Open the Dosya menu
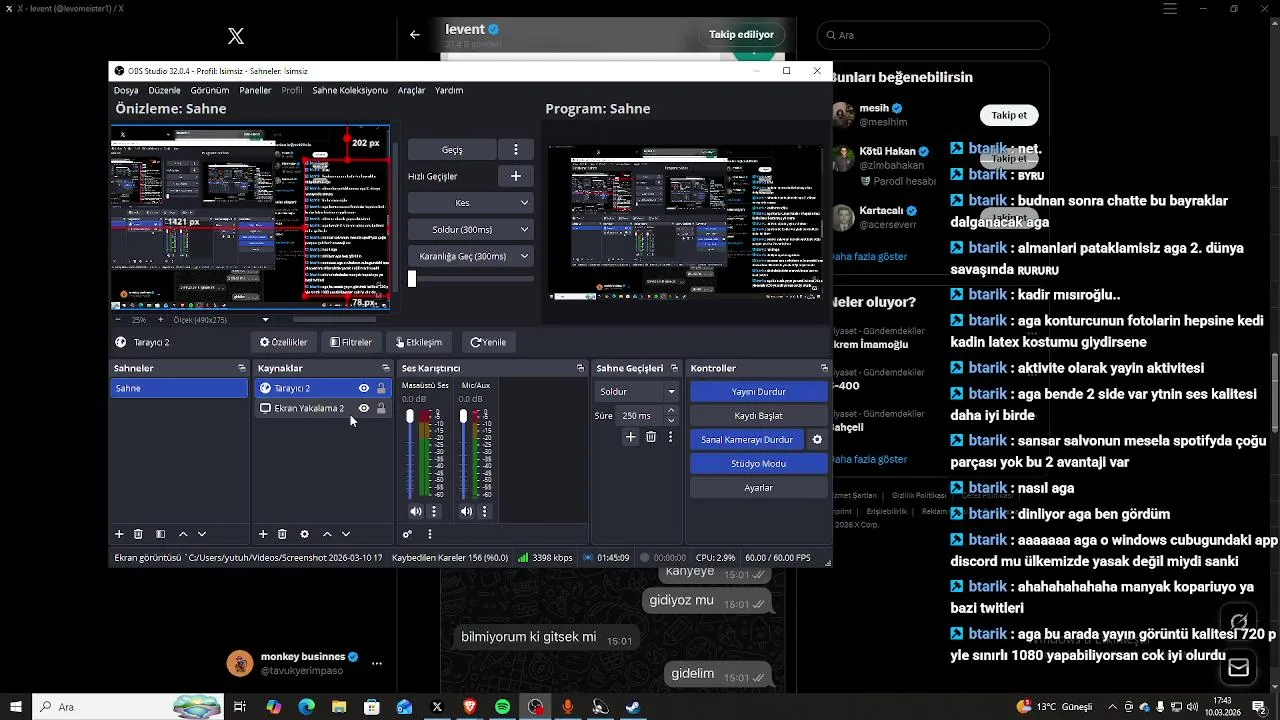 tap(126, 90)
